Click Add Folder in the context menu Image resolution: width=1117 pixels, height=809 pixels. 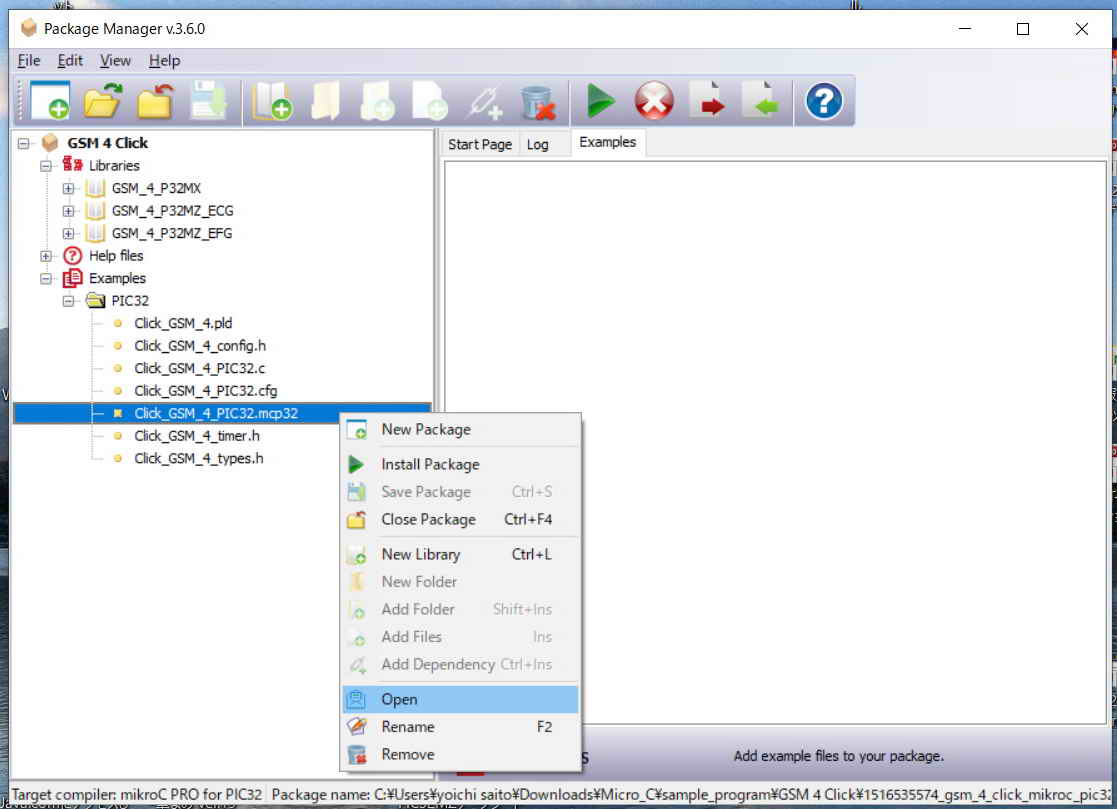tap(460, 610)
